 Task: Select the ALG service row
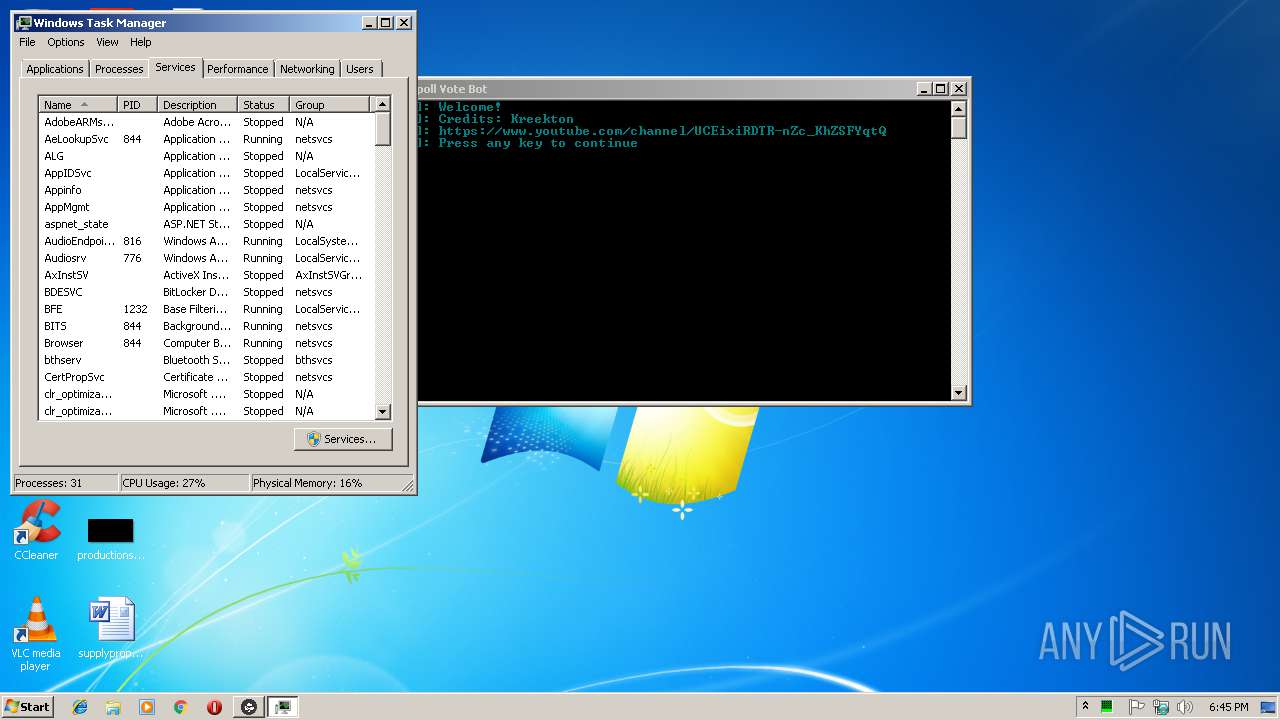click(206, 156)
